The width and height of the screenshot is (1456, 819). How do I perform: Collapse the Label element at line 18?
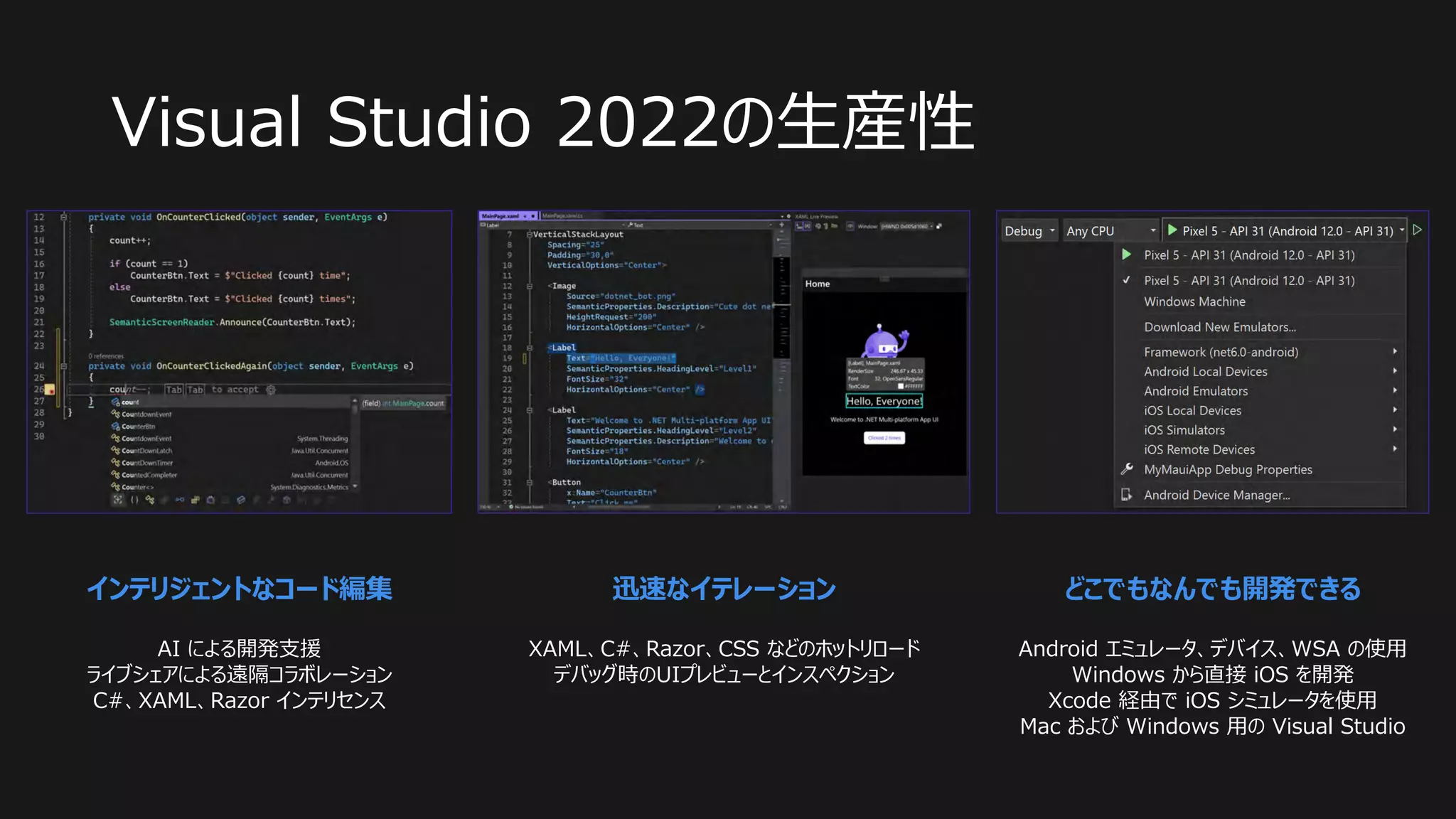click(x=529, y=348)
